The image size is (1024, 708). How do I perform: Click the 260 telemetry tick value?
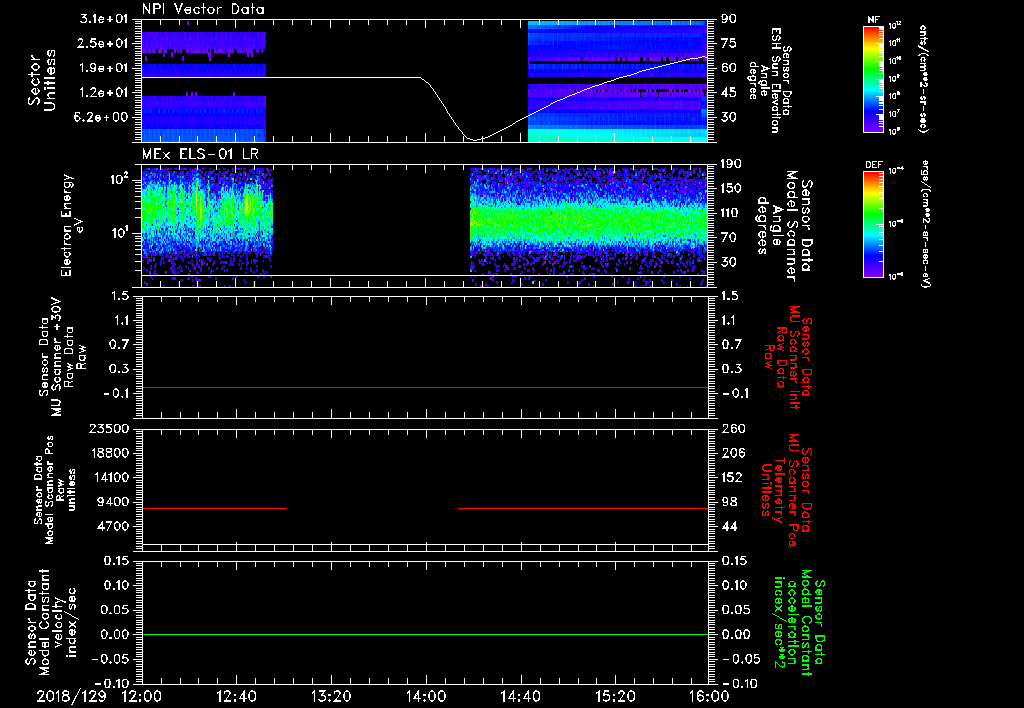pyautogui.click(x=733, y=428)
